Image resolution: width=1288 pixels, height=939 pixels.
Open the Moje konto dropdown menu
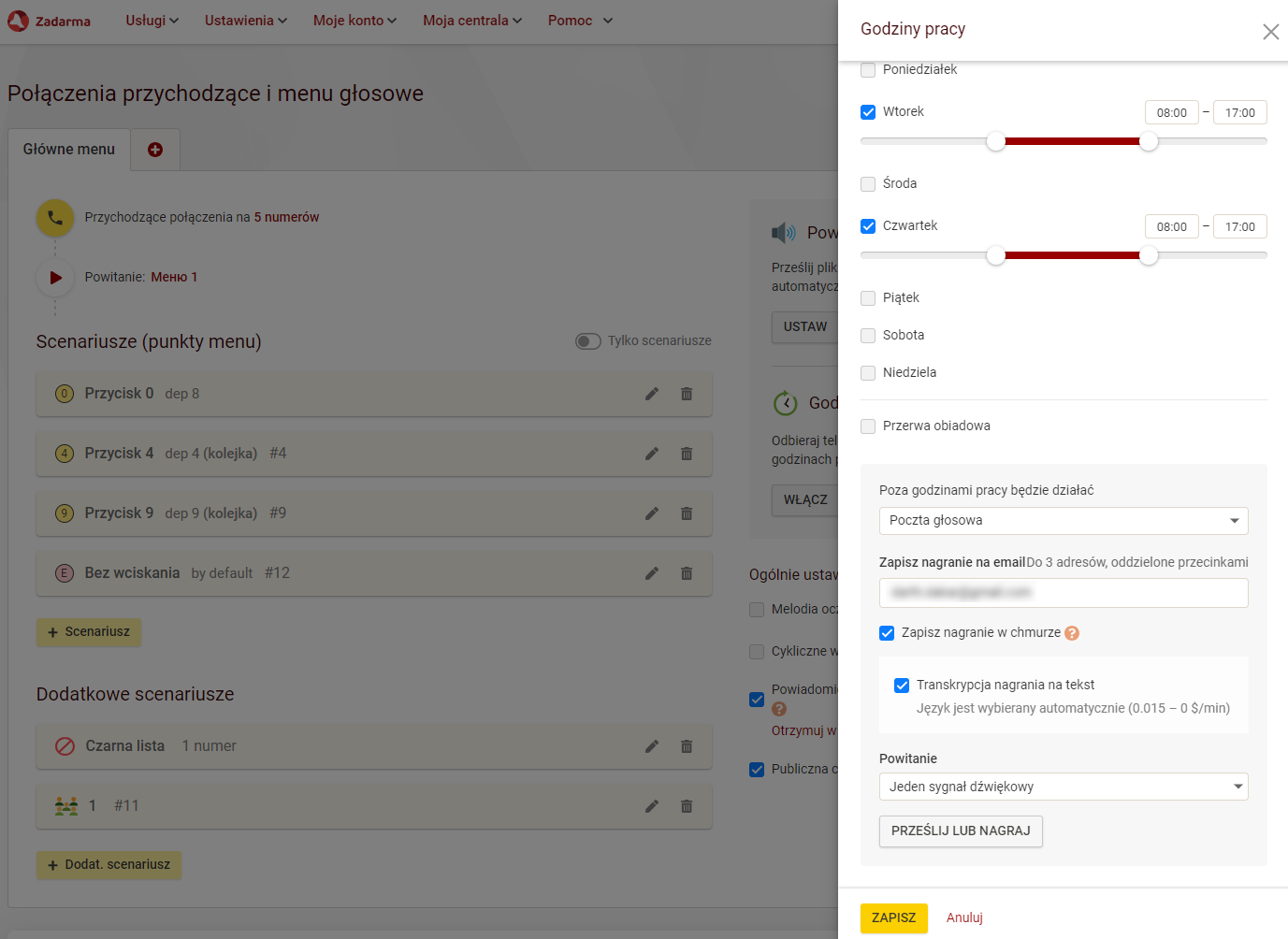(x=355, y=21)
